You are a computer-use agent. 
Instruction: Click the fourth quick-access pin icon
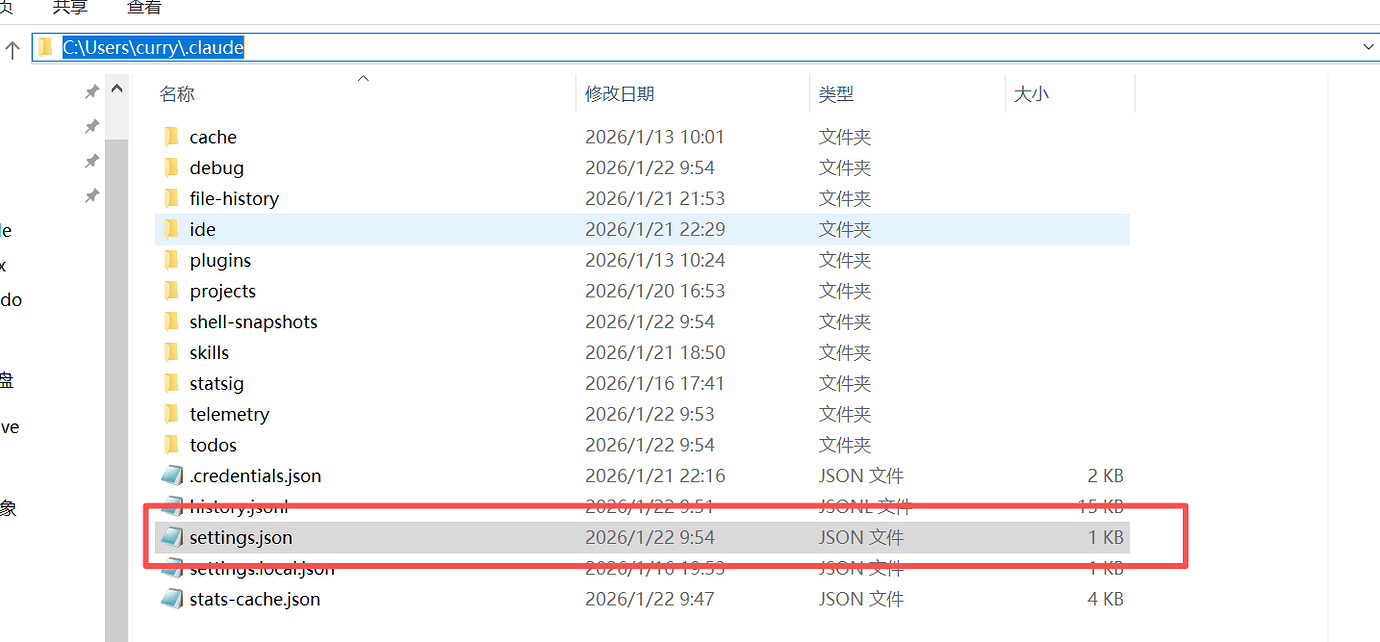pyautogui.click(x=91, y=194)
